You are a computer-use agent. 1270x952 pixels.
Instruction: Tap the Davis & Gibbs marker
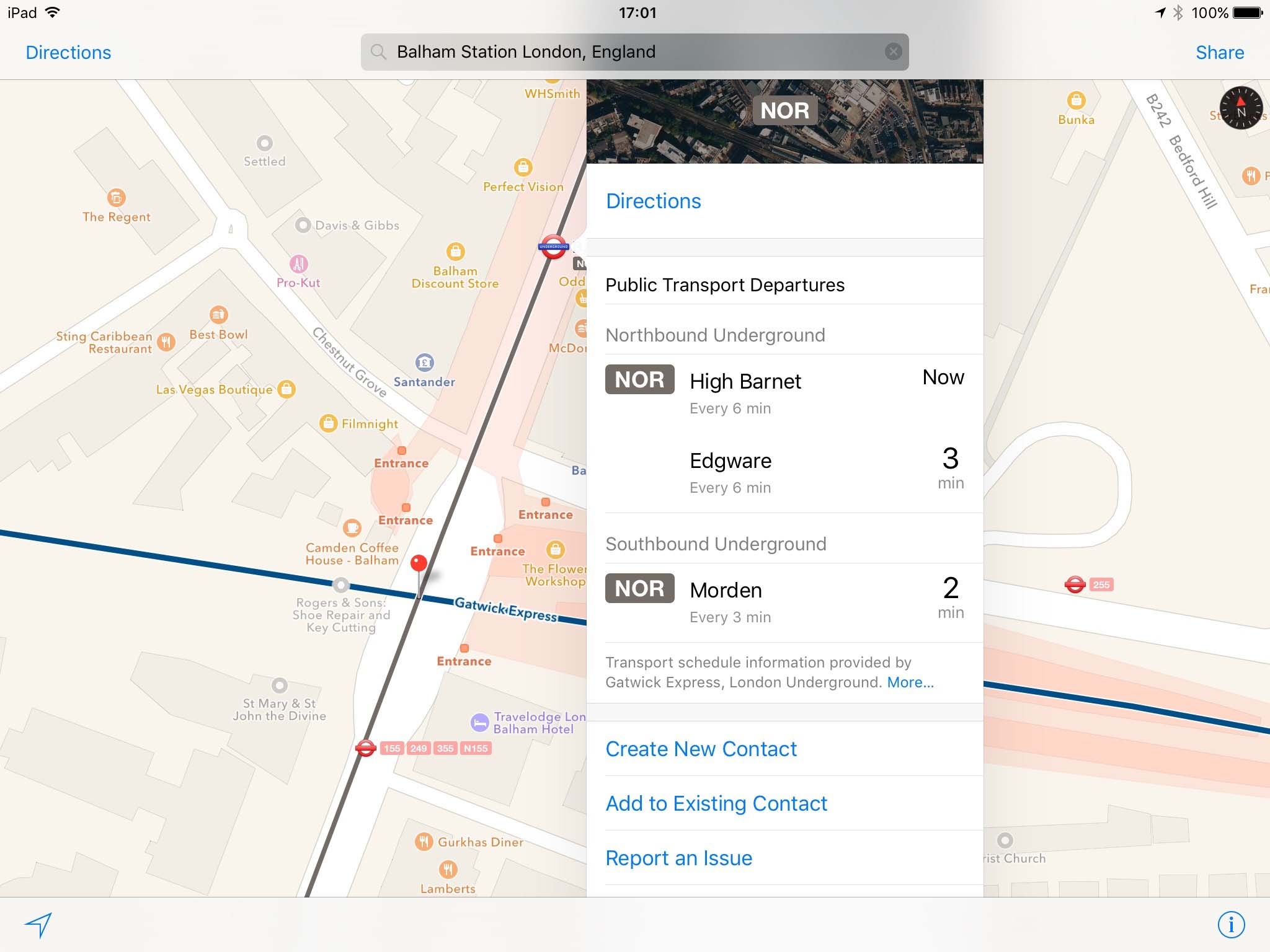point(303,225)
